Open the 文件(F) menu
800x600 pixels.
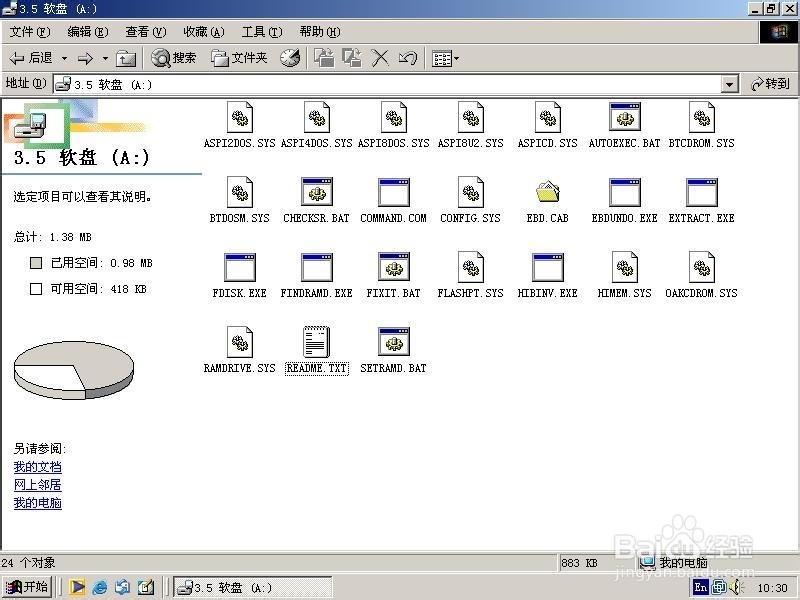tap(30, 32)
